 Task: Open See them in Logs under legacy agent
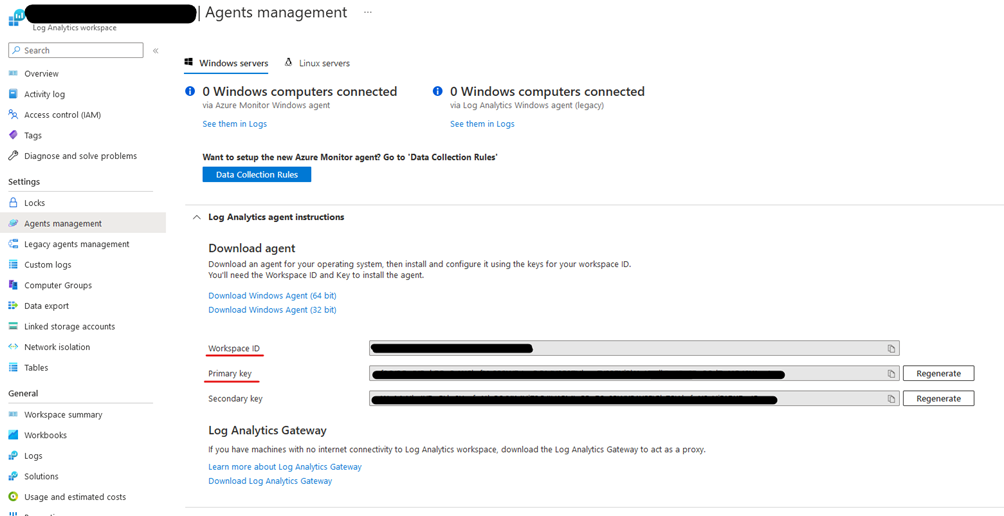click(x=482, y=124)
